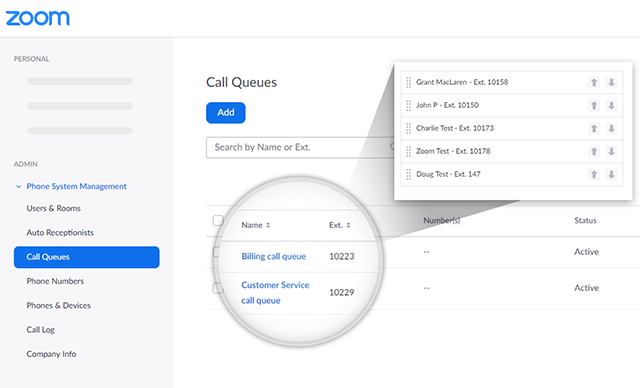Click extension 10223 cell
This screenshot has height=388, width=640.
tap(342, 256)
